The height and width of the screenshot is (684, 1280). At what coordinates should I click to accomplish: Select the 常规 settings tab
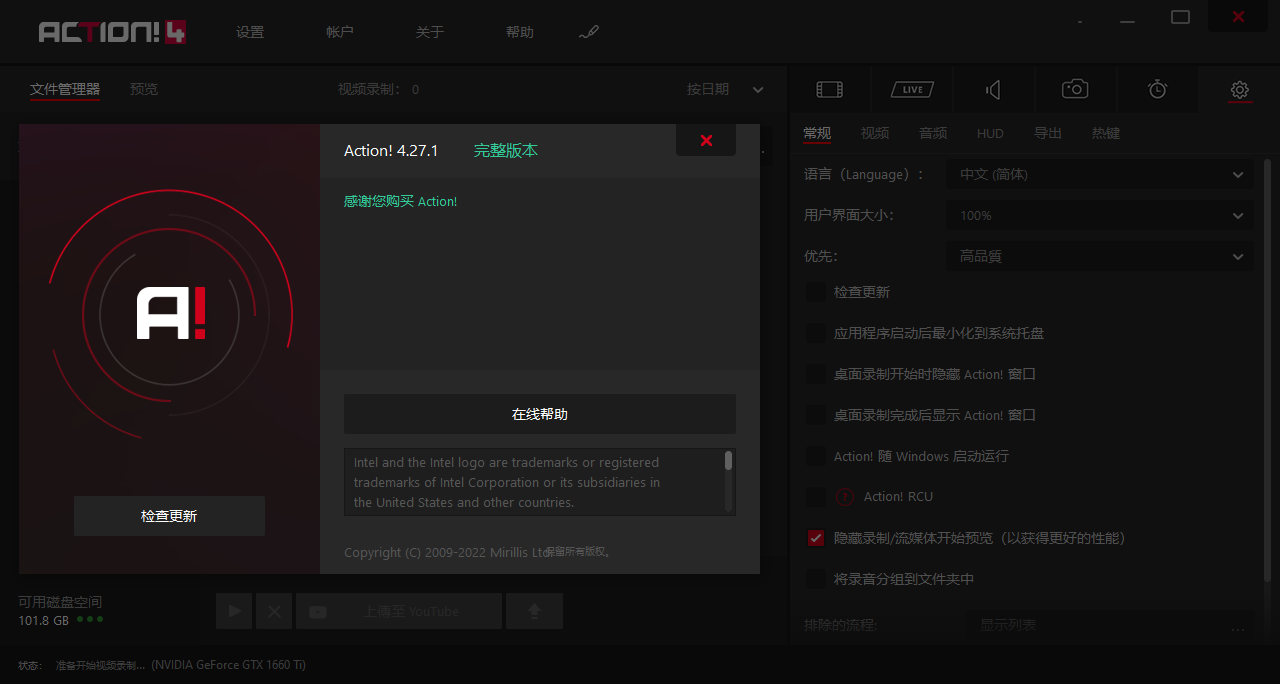coord(817,133)
